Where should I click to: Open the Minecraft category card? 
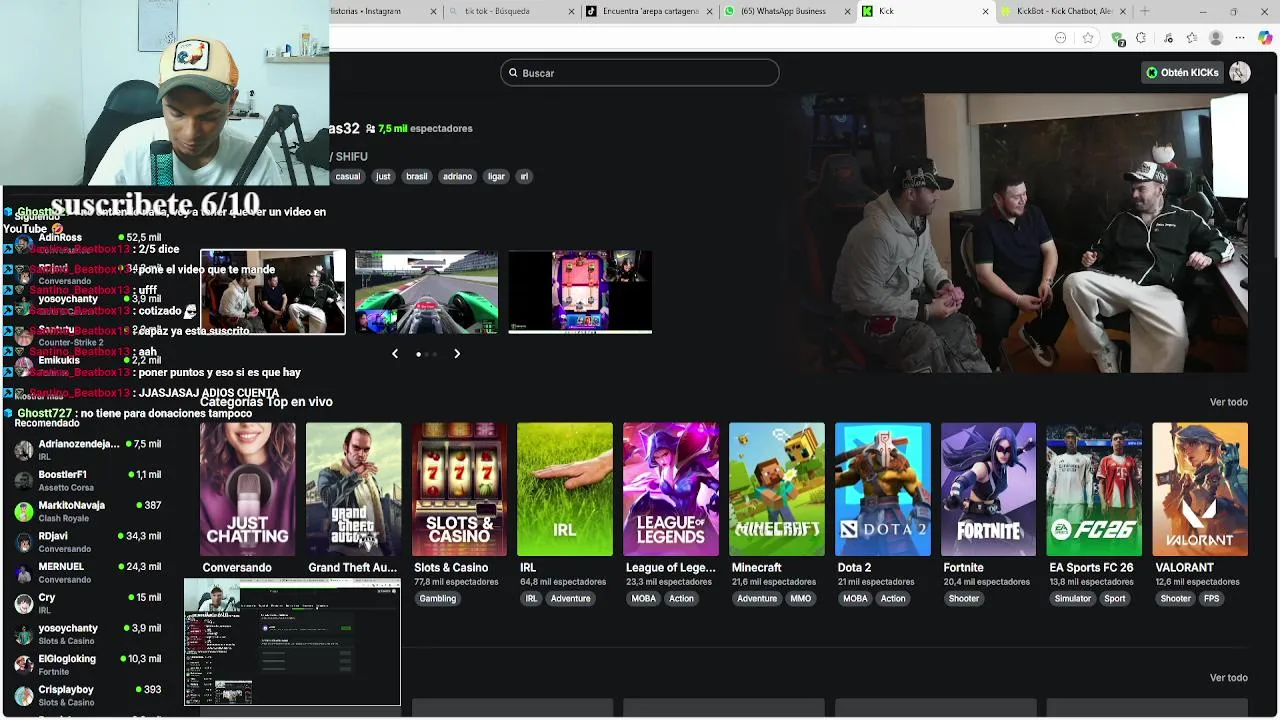click(x=777, y=489)
